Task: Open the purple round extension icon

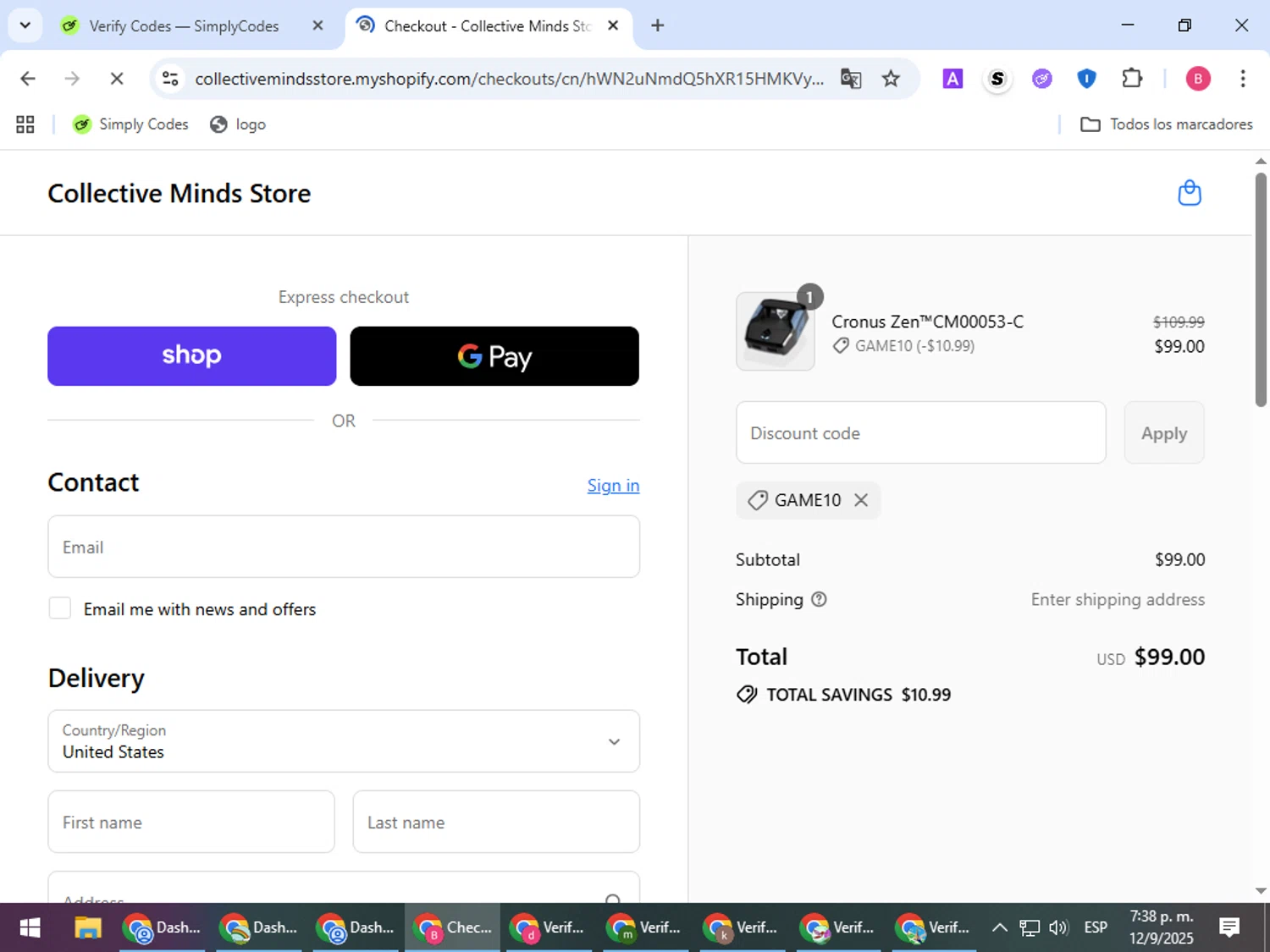Action: tap(1042, 79)
